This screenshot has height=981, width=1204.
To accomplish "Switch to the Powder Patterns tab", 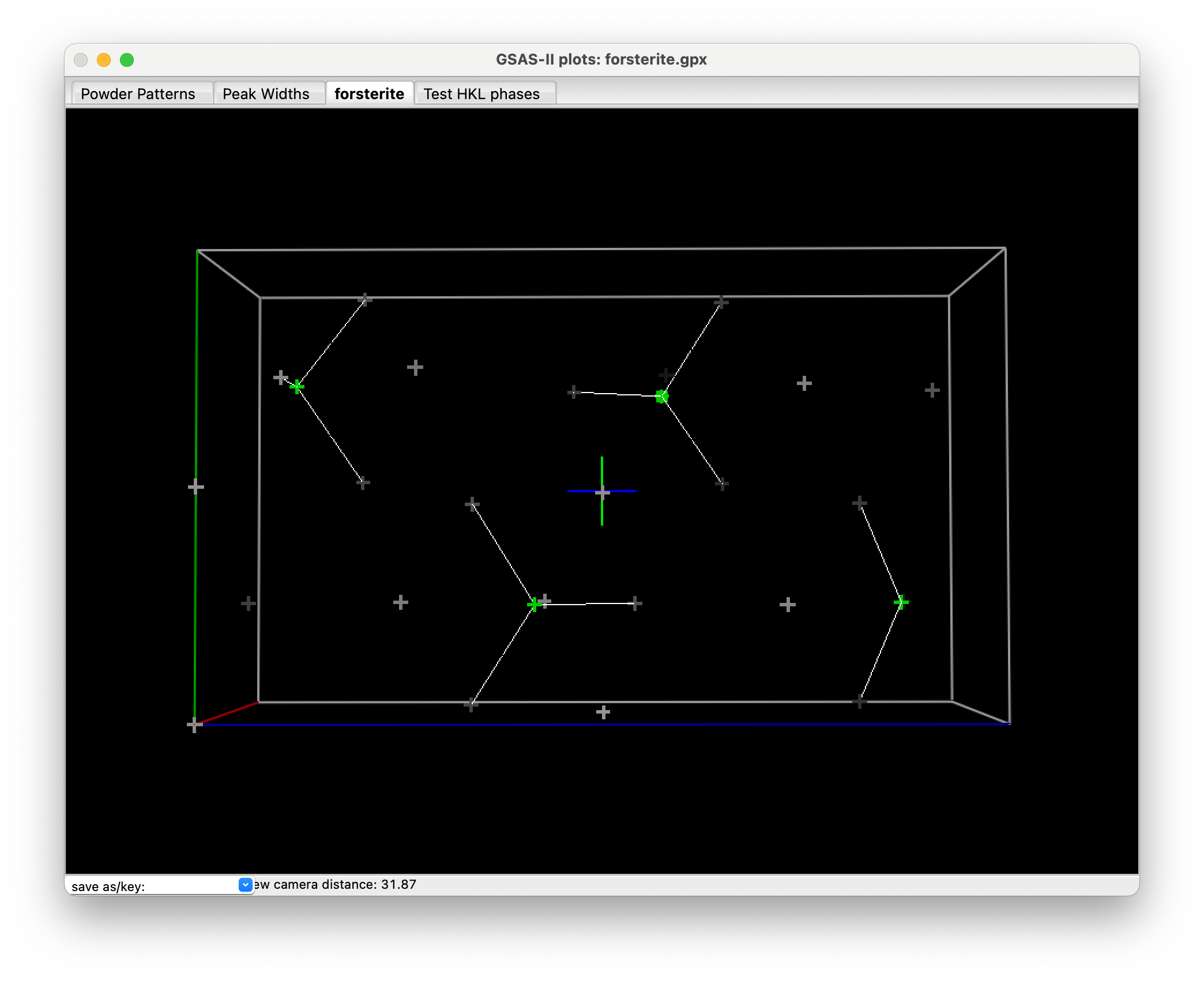I will [x=138, y=93].
